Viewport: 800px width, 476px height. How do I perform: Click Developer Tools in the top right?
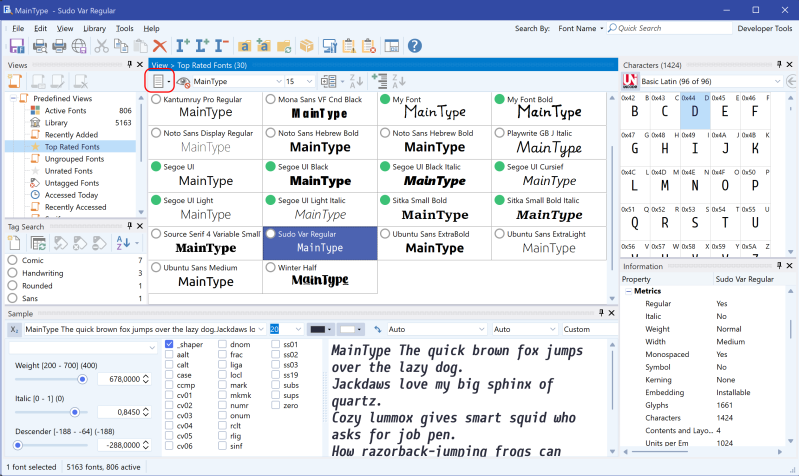[765, 28]
